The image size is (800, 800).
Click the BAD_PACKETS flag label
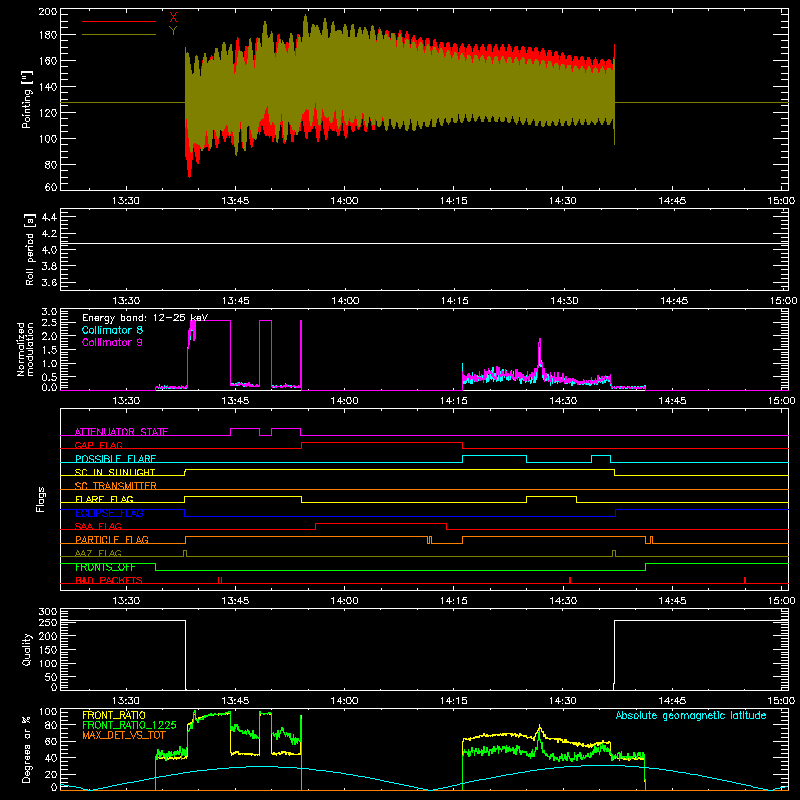109,580
